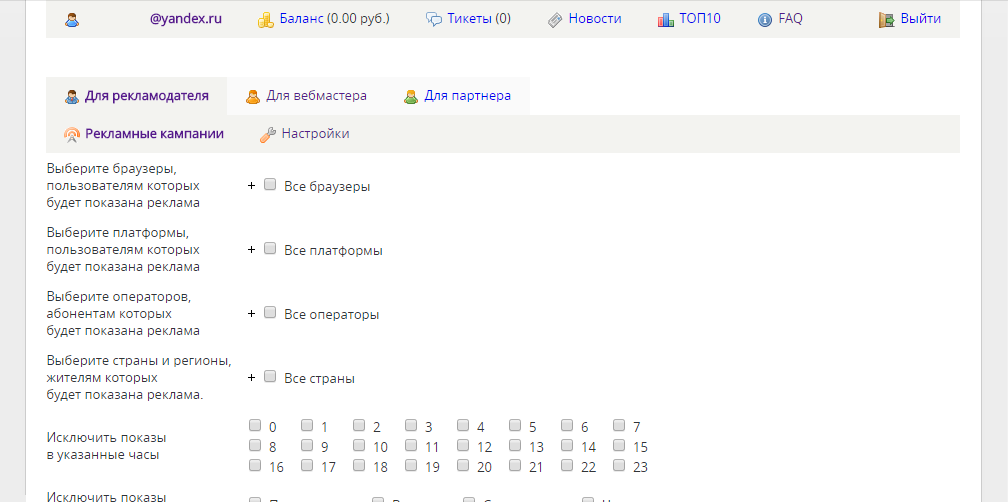Click the 'Исключить показы в указанные часы' label

pos(107,447)
